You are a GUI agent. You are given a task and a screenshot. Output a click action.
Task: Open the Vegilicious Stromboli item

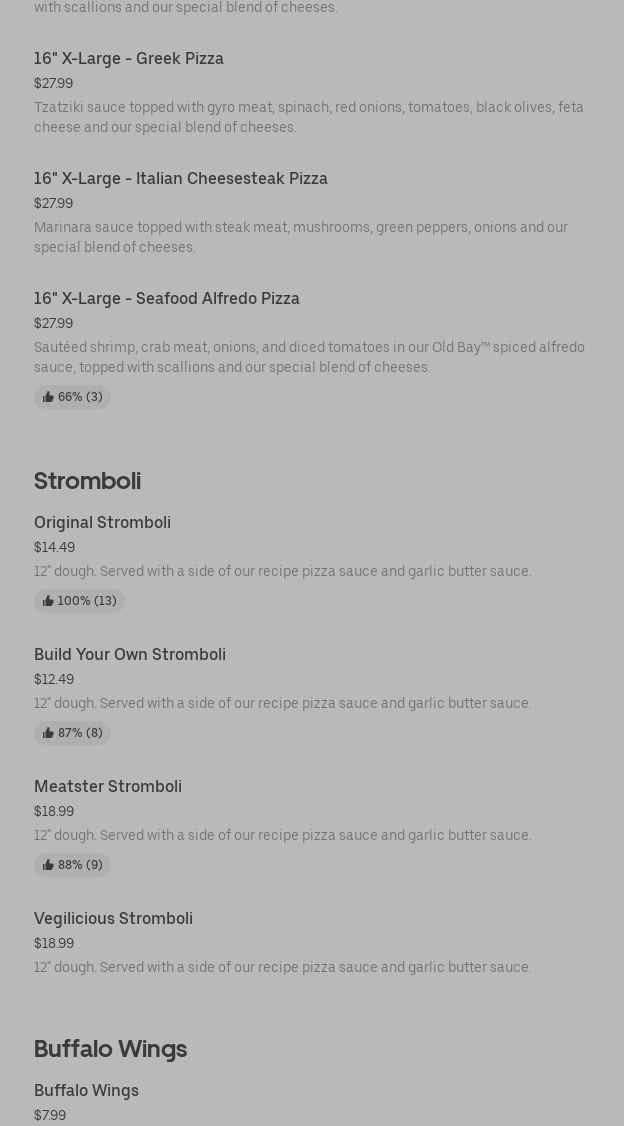tap(113, 918)
